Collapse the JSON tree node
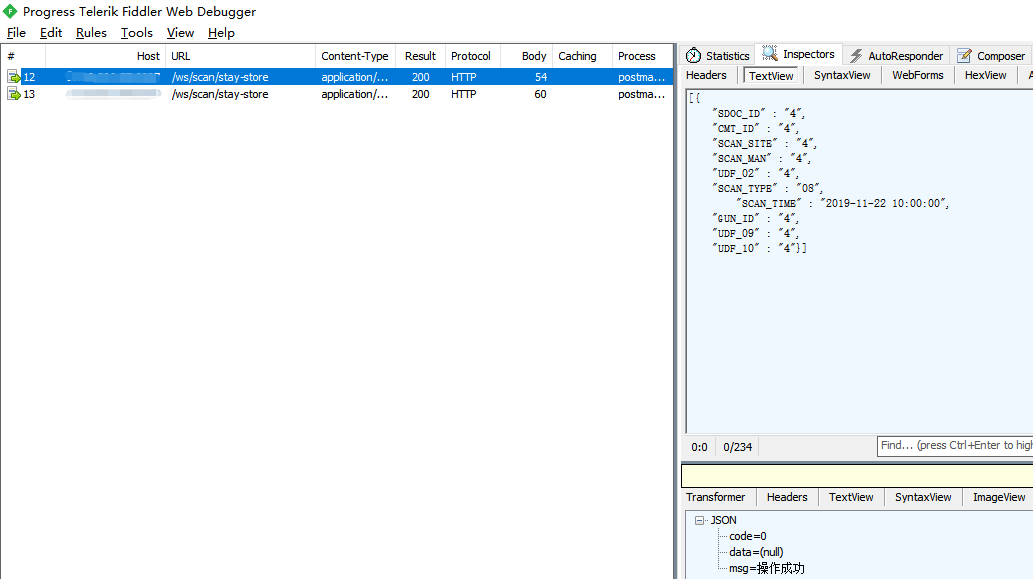 point(699,520)
